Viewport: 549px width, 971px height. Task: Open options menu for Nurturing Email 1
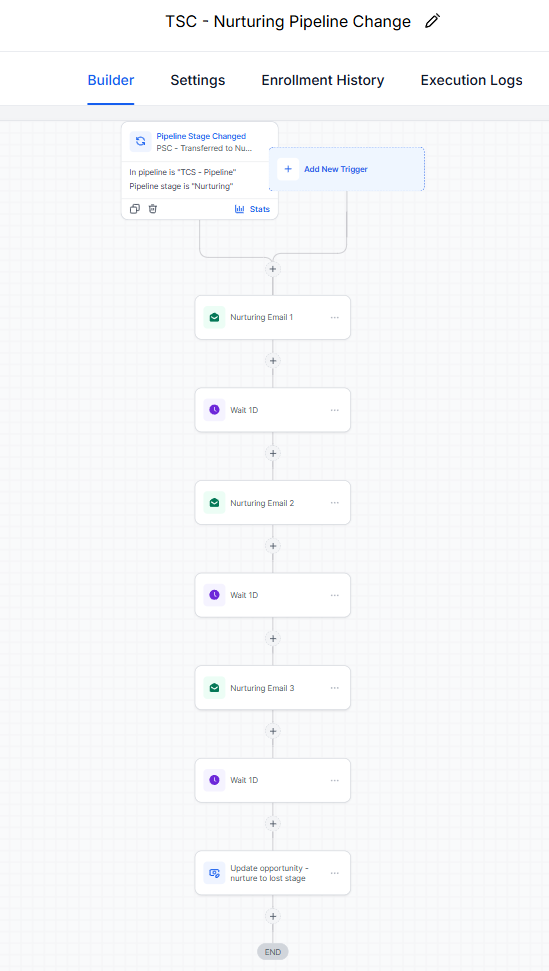[335, 317]
